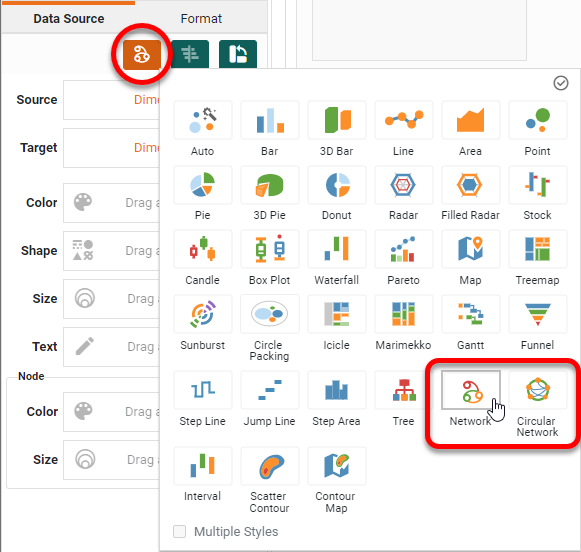Image resolution: width=581 pixels, height=552 pixels.
Task: Switch to the Format tab
Action: pyautogui.click(x=201, y=19)
